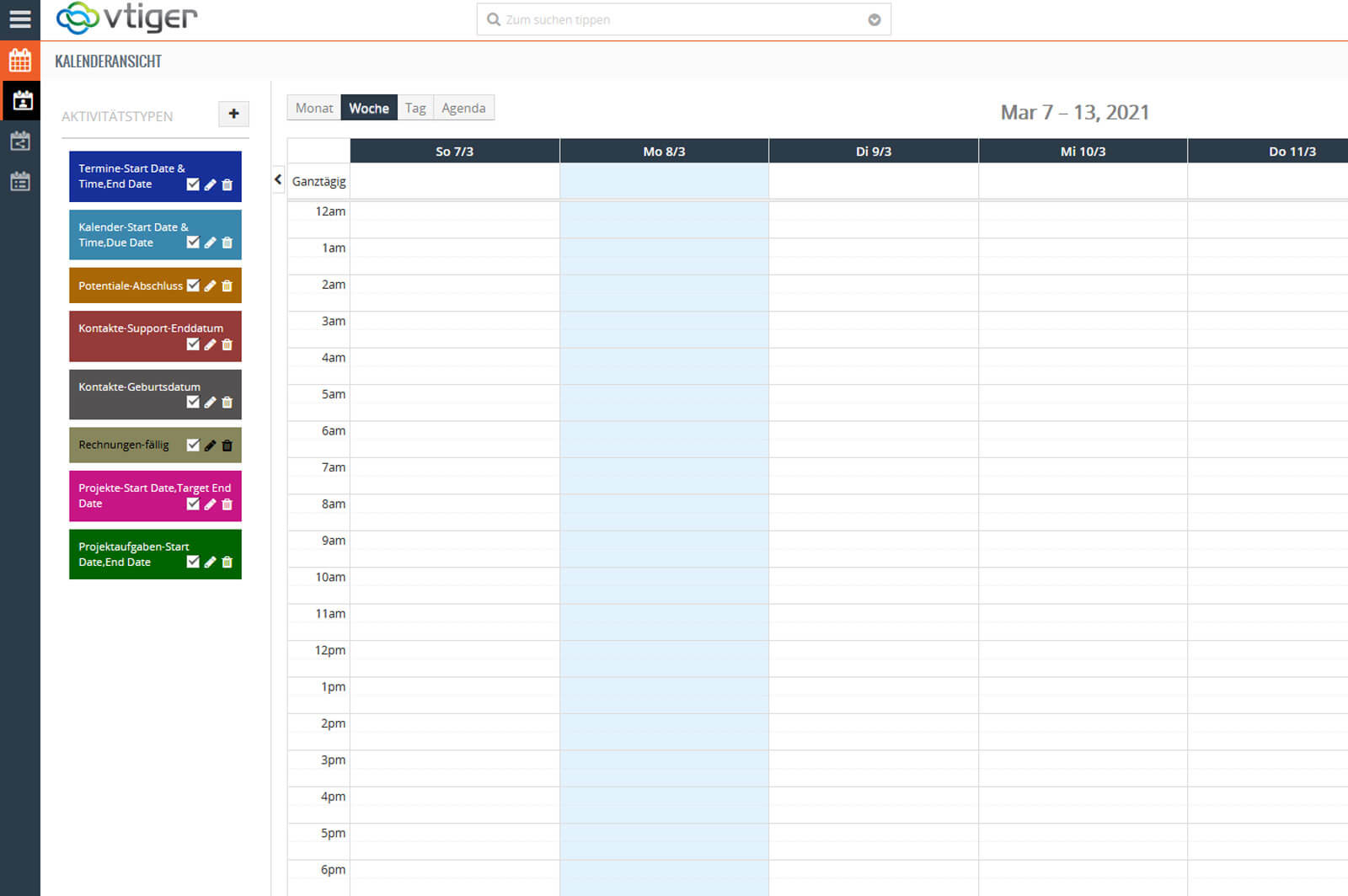Open the shared calendar sidebar icon
This screenshot has height=896, width=1348.
tap(20, 141)
